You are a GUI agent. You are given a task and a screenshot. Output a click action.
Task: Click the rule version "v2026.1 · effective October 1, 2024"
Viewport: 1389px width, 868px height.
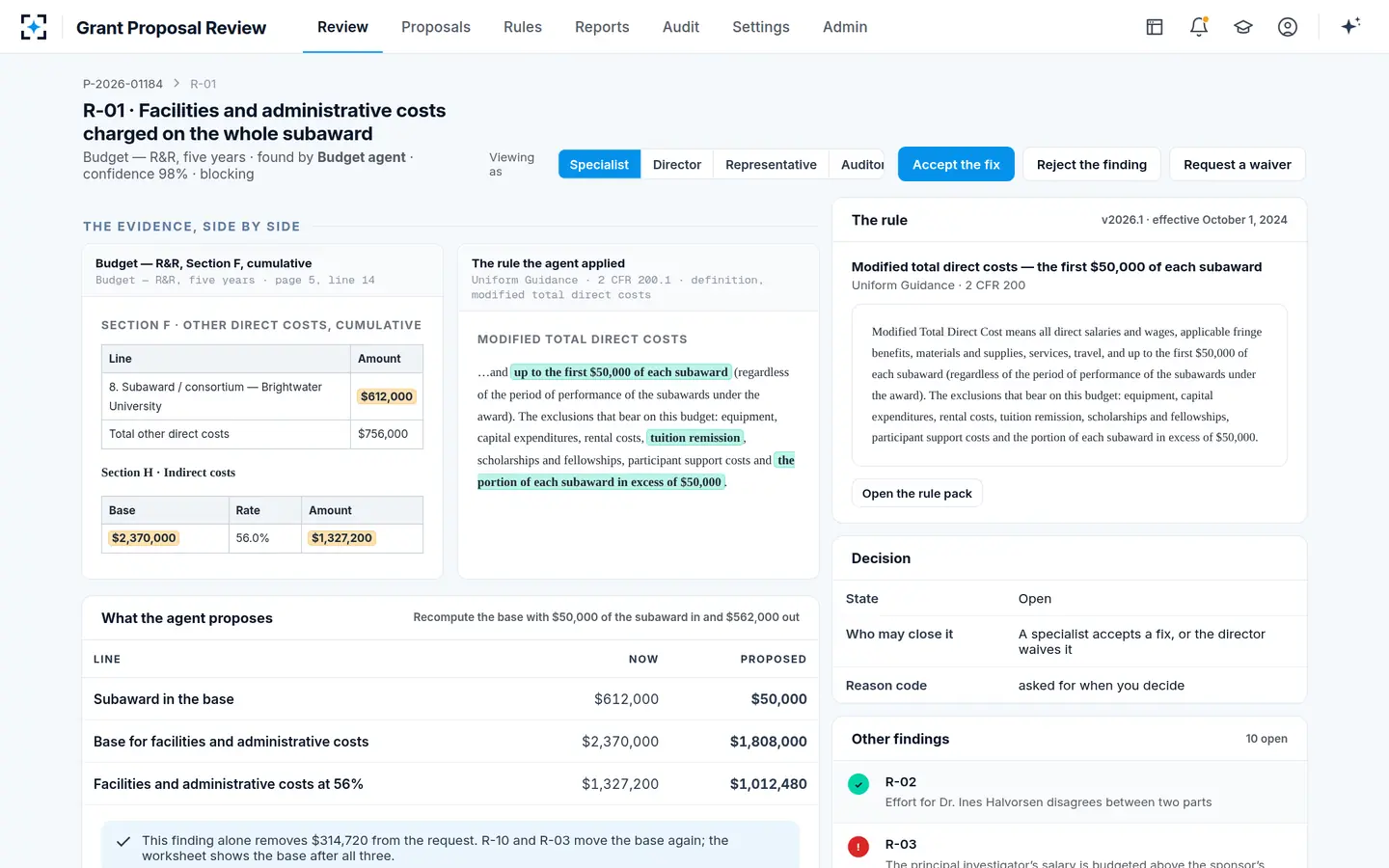coord(1194,220)
